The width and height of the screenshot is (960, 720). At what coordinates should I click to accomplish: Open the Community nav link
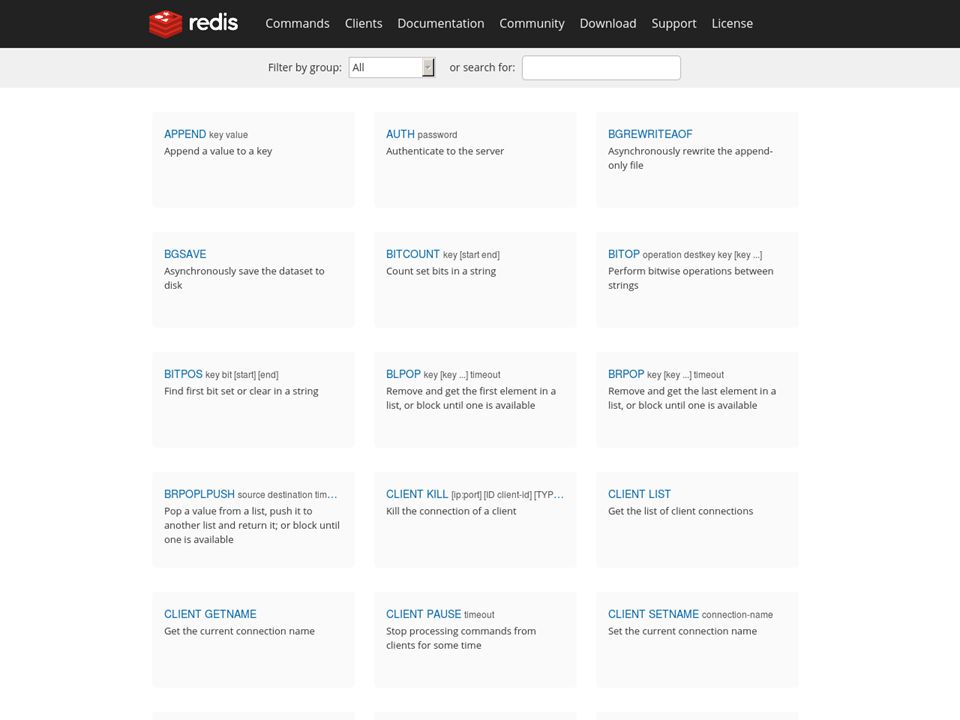coord(531,23)
